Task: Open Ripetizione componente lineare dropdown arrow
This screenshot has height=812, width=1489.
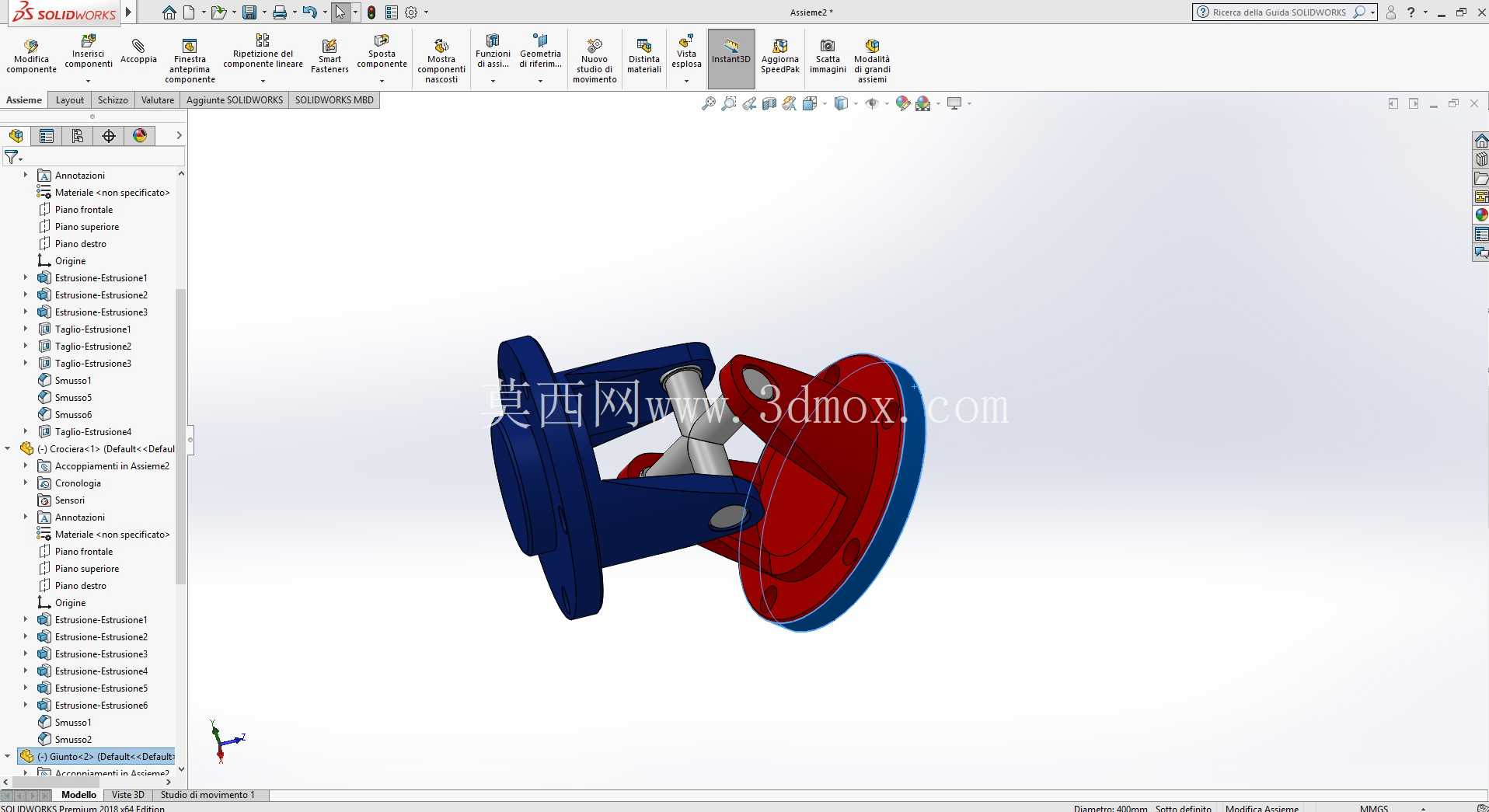Action: [263, 81]
